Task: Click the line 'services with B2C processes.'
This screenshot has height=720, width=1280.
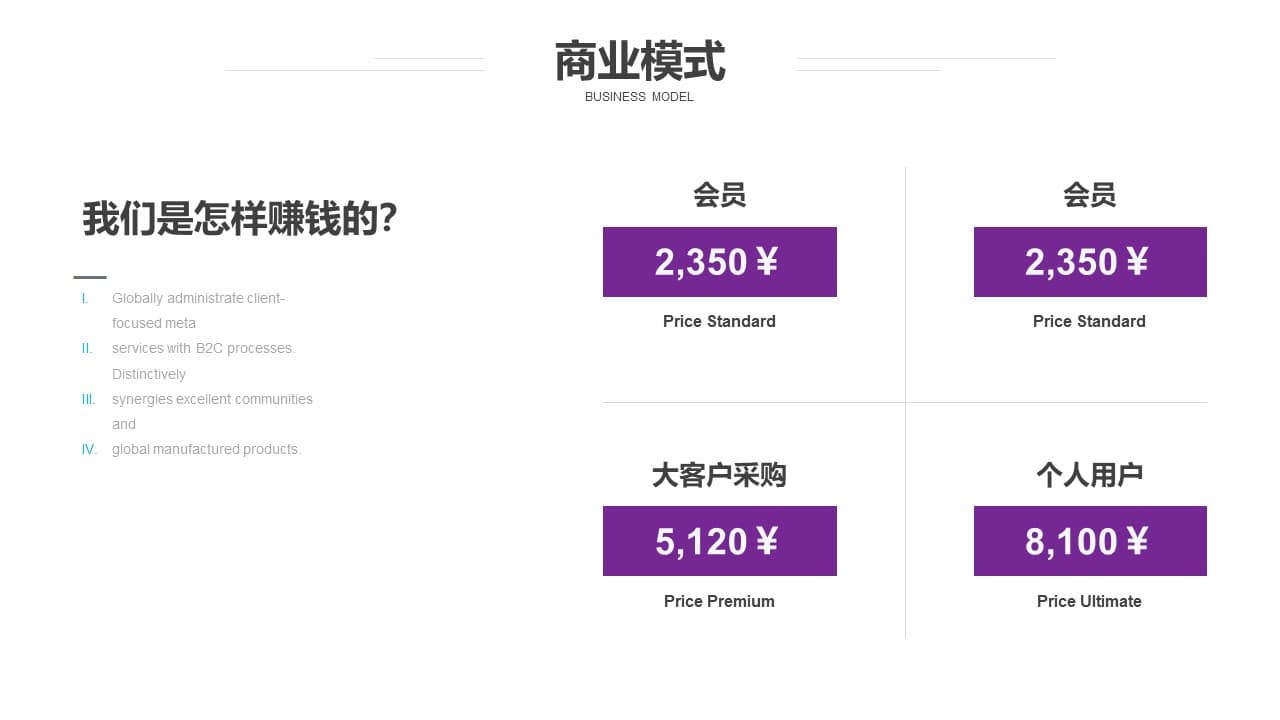Action: point(204,348)
